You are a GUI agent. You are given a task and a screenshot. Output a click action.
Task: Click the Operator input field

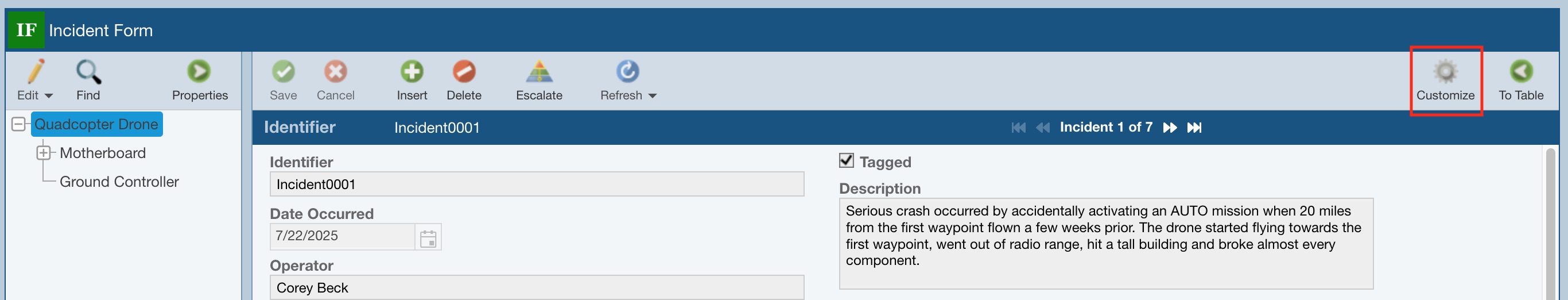pyautogui.click(x=535, y=288)
